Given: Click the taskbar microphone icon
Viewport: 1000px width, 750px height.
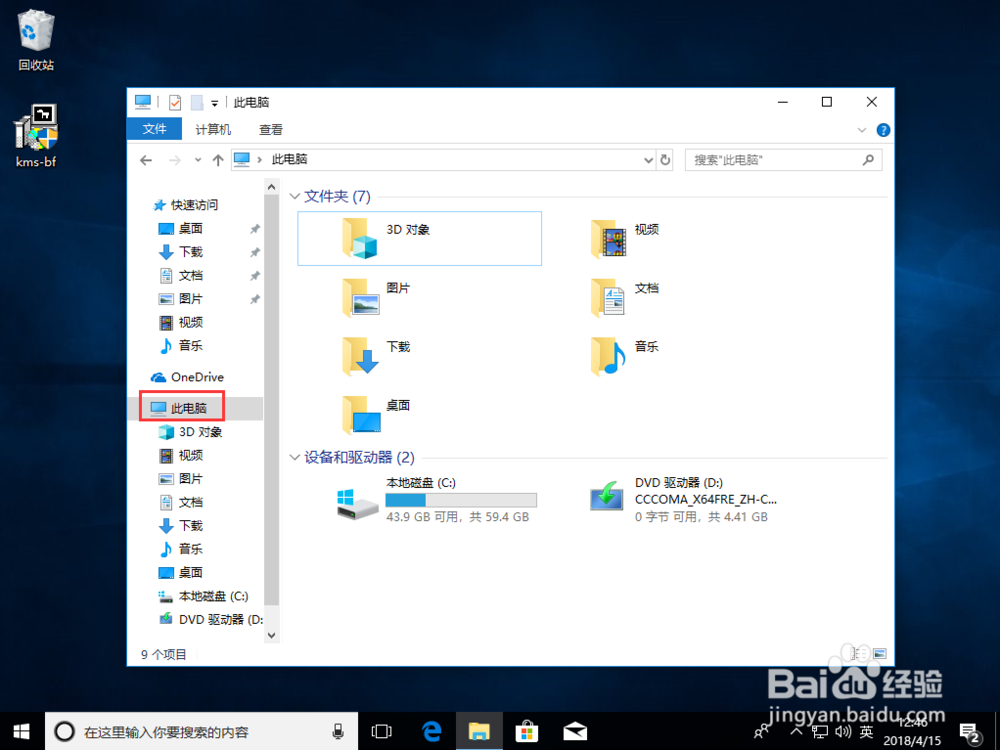Looking at the screenshot, I should 339,732.
